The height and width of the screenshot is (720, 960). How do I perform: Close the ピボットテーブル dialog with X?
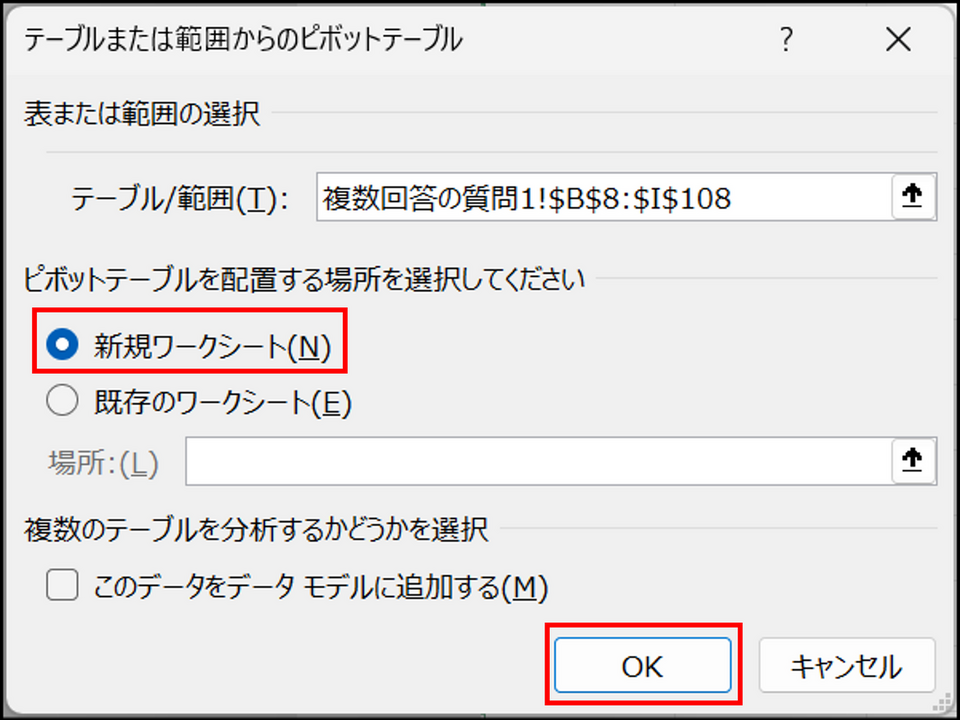(898, 40)
